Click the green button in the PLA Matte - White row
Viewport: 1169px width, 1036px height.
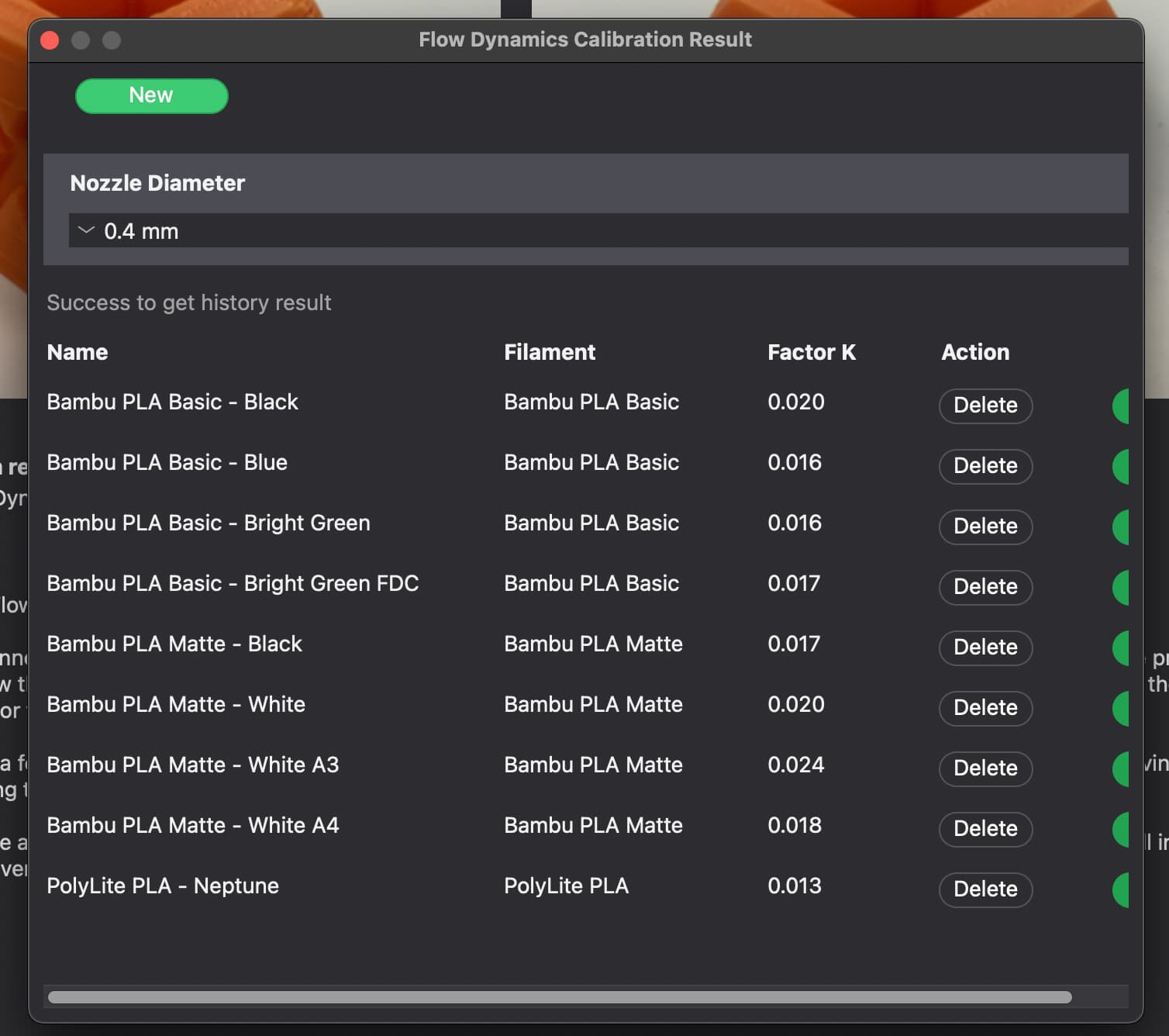1121,708
